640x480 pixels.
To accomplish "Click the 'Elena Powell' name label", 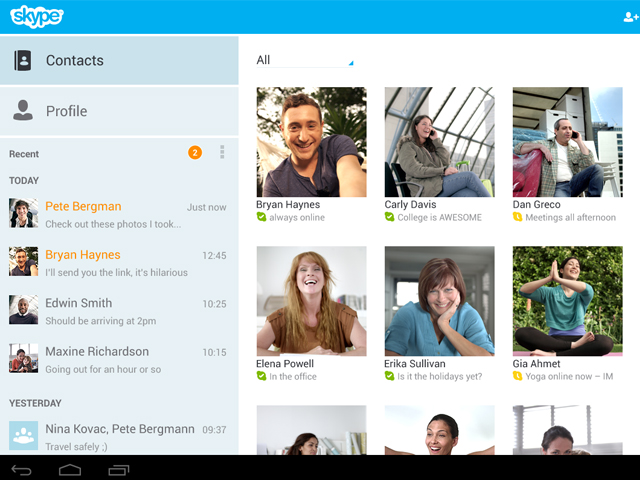I will coord(285,363).
